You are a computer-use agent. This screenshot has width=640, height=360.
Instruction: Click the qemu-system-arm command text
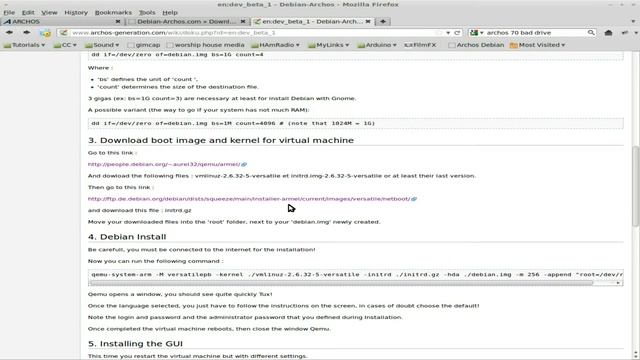(357, 275)
